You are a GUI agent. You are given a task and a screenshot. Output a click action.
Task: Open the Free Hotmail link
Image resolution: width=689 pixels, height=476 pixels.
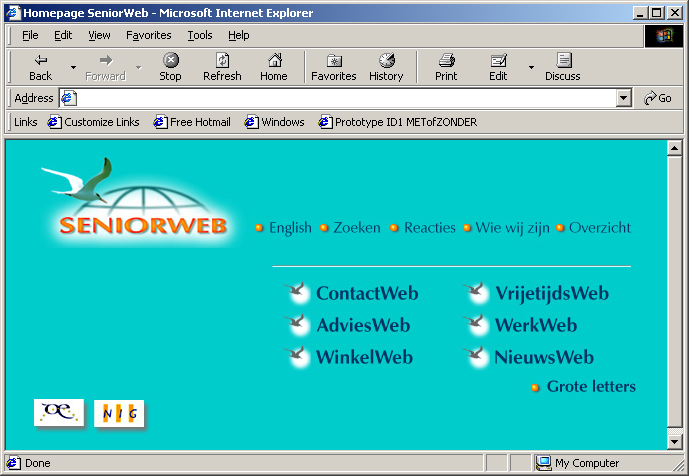[x=192, y=122]
